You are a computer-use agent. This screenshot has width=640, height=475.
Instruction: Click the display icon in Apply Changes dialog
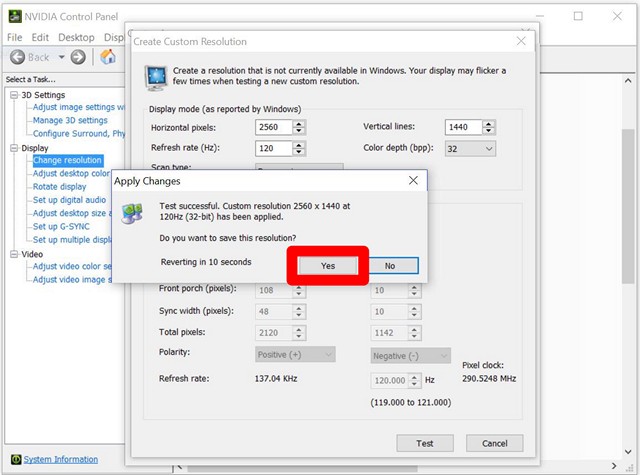click(x=132, y=213)
